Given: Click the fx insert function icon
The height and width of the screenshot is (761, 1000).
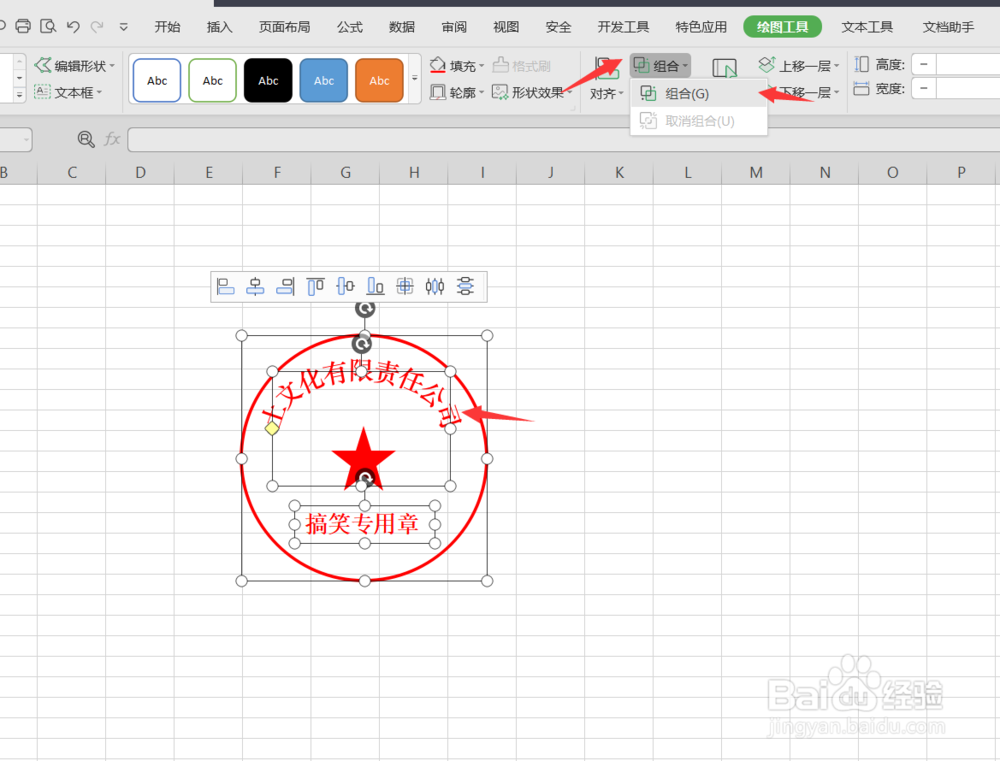Looking at the screenshot, I should (x=113, y=138).
